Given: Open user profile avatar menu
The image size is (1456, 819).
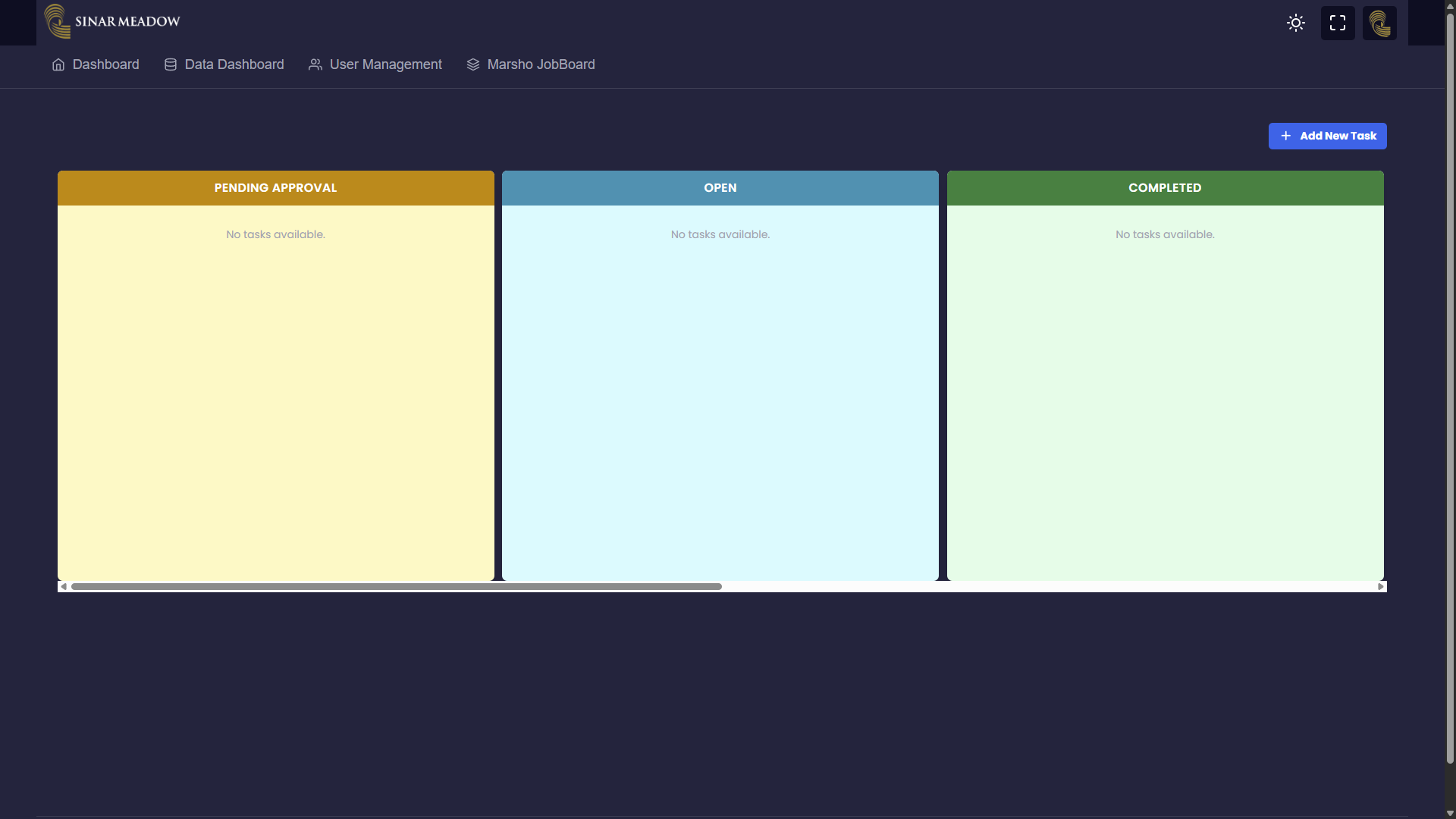Looking at the screenshot, I should coord(1379,23).
